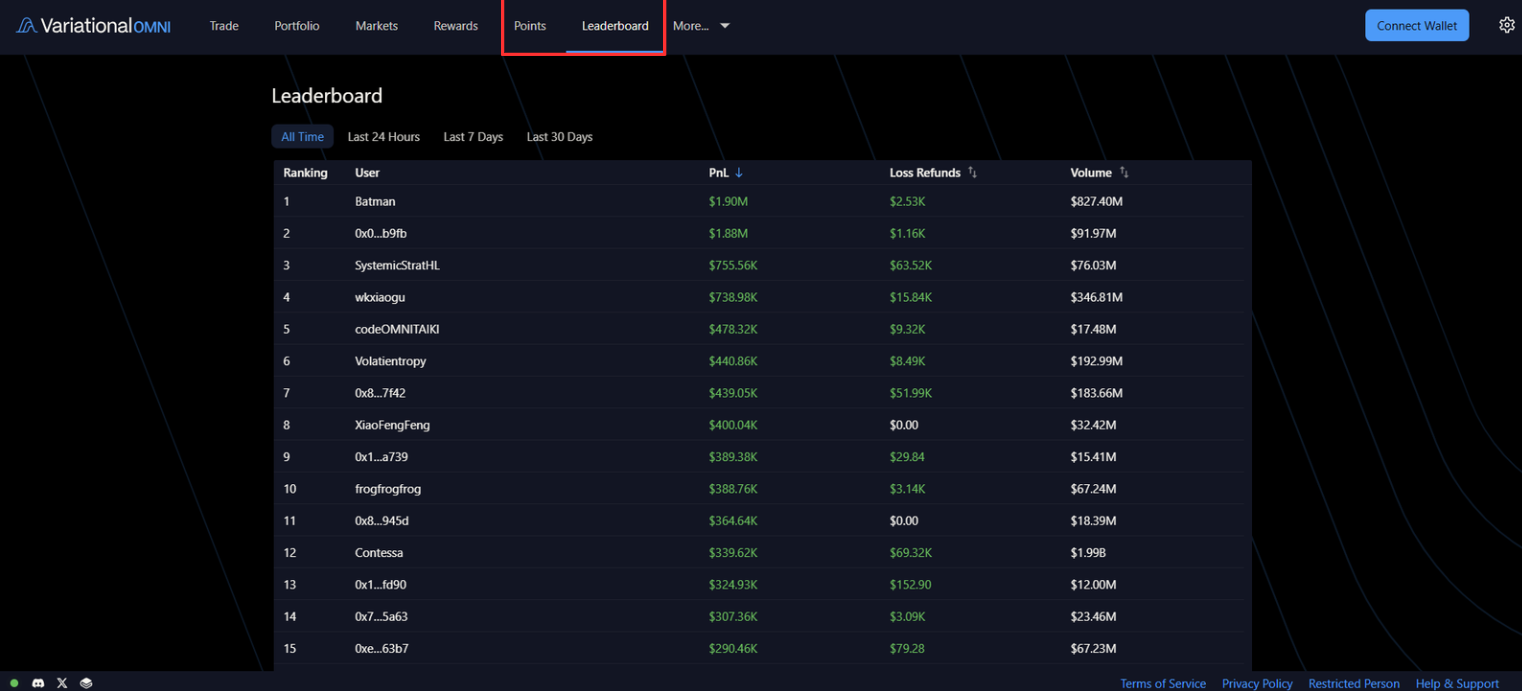Screen dimensions: 1522x691
Task: Select the Trade menu item
Action: tap(223, 26)
